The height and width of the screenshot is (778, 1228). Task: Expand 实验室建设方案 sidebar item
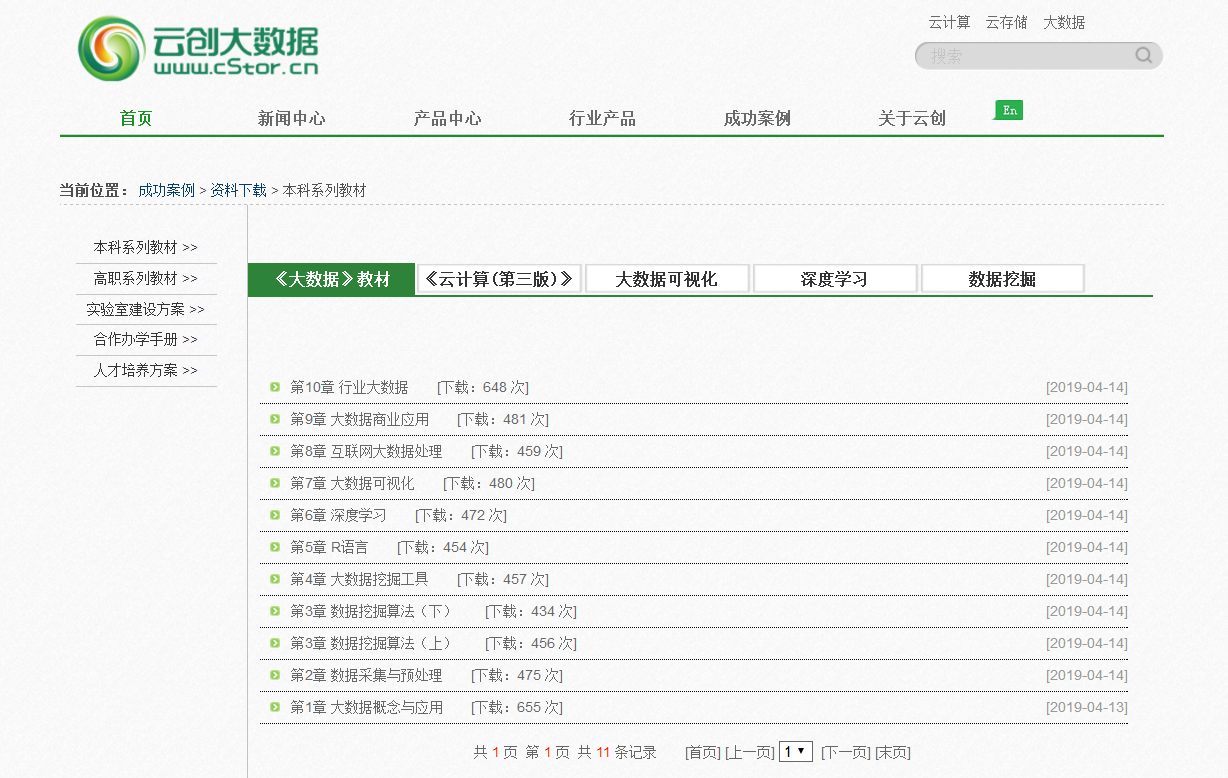click(x=146, y=309)
